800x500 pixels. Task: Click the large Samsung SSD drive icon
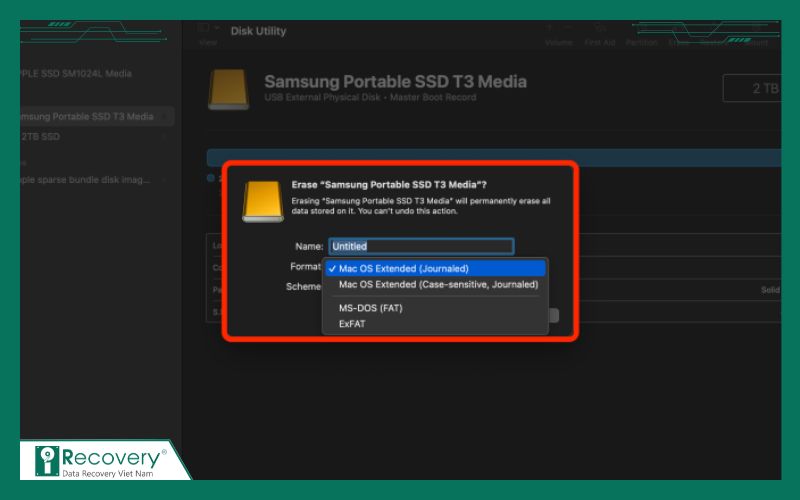[228, 90]
